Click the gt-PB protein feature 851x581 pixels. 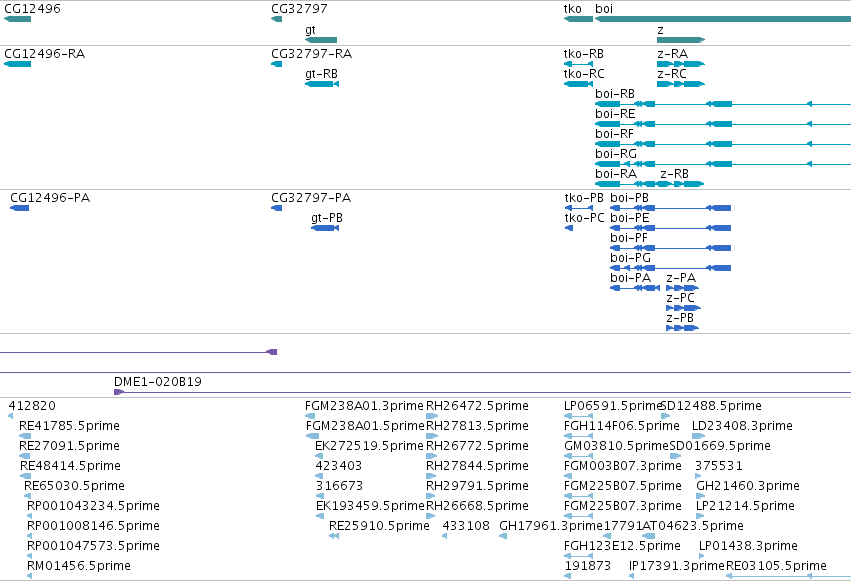pyautogui.click(x=325, y=228)
